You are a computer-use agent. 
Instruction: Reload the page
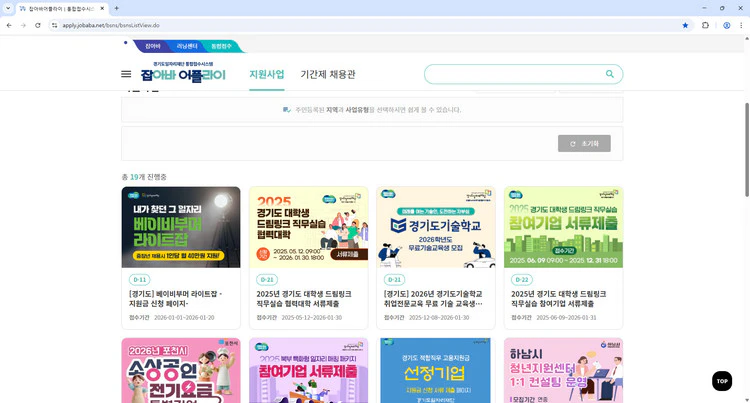click(38, 25)
